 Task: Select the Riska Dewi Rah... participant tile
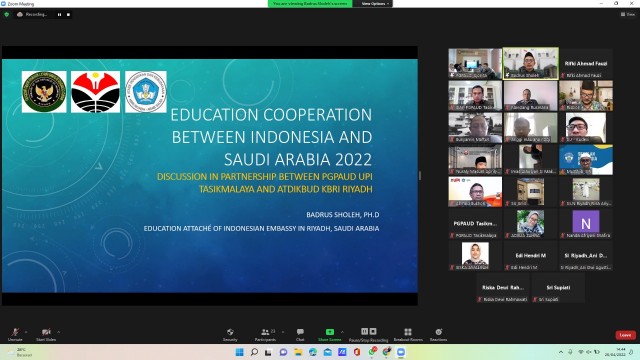[503, 288]
